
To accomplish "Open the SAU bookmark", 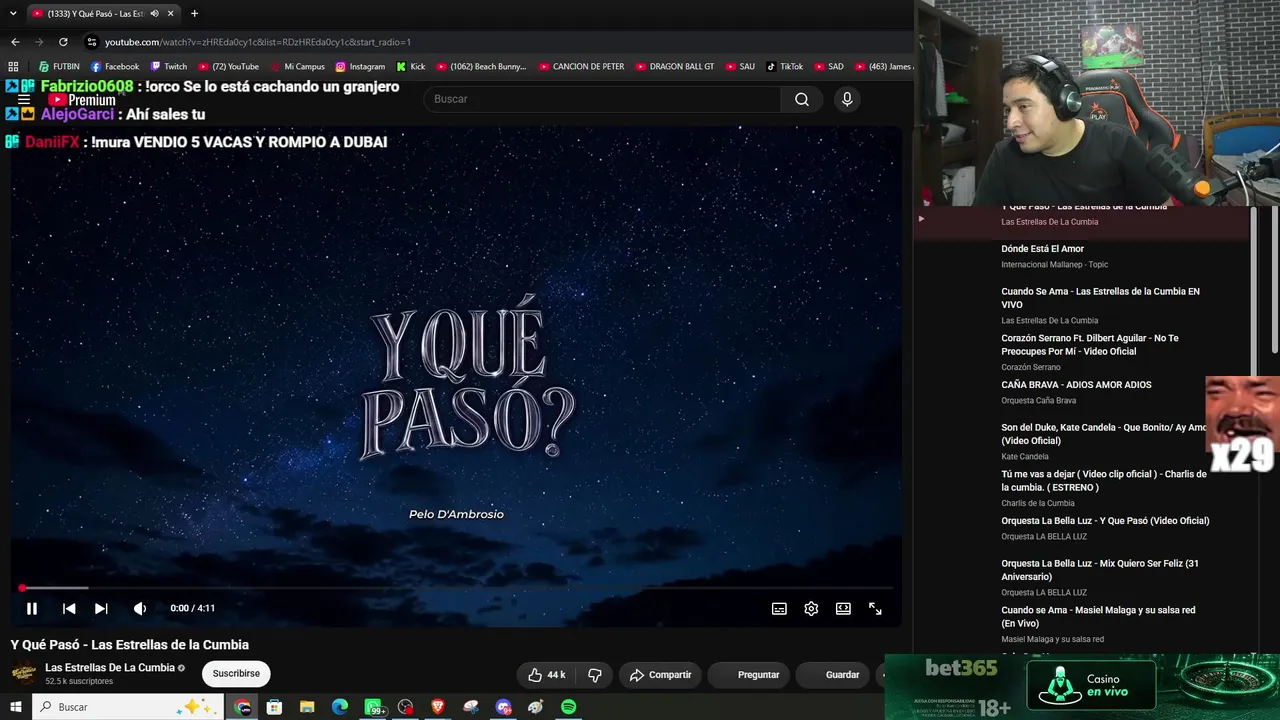I will [740, 67].
